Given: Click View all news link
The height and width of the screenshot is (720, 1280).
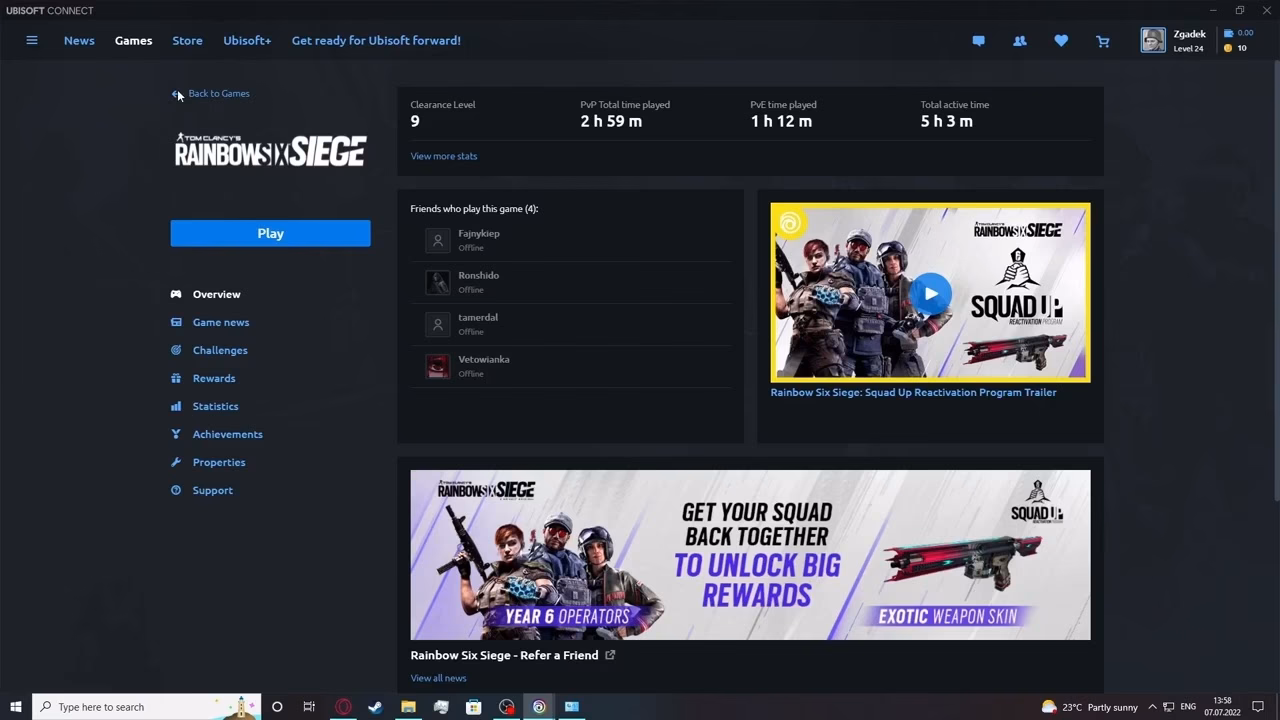Looking at the screenshot, I should pyautogui.click(x=438, y=678).
